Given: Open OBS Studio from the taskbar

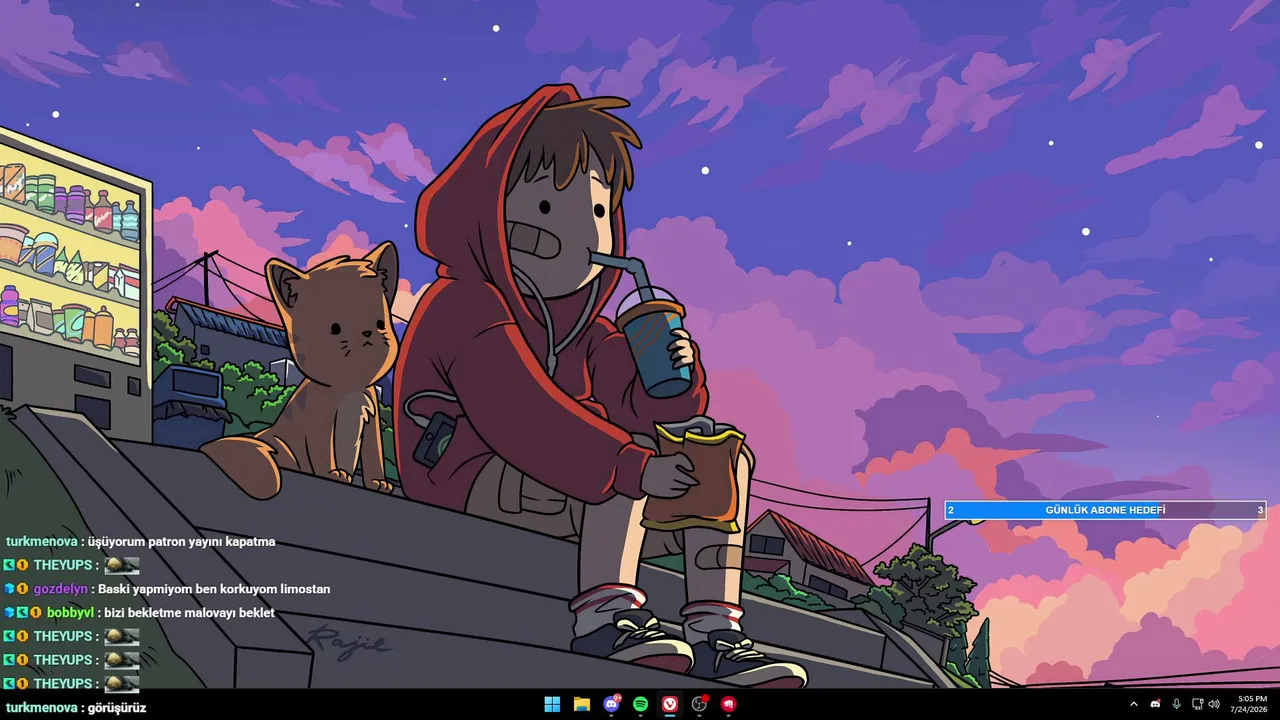Looking at the screenshot, I should 700,704.
